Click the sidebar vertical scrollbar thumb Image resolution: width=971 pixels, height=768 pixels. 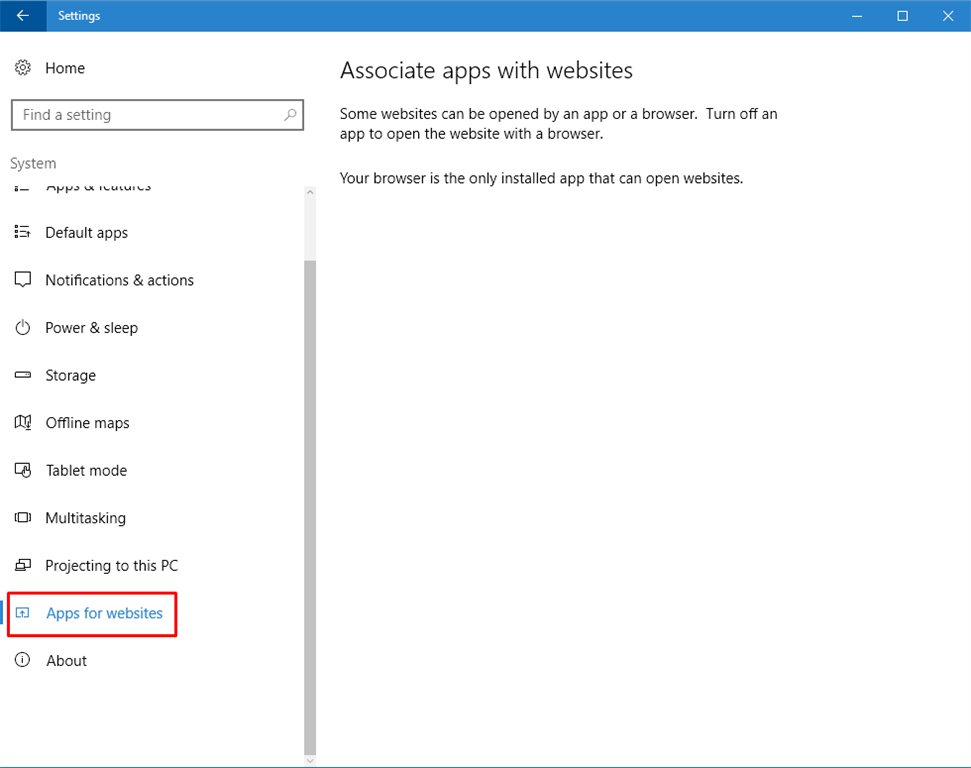[x=310, y=500]
